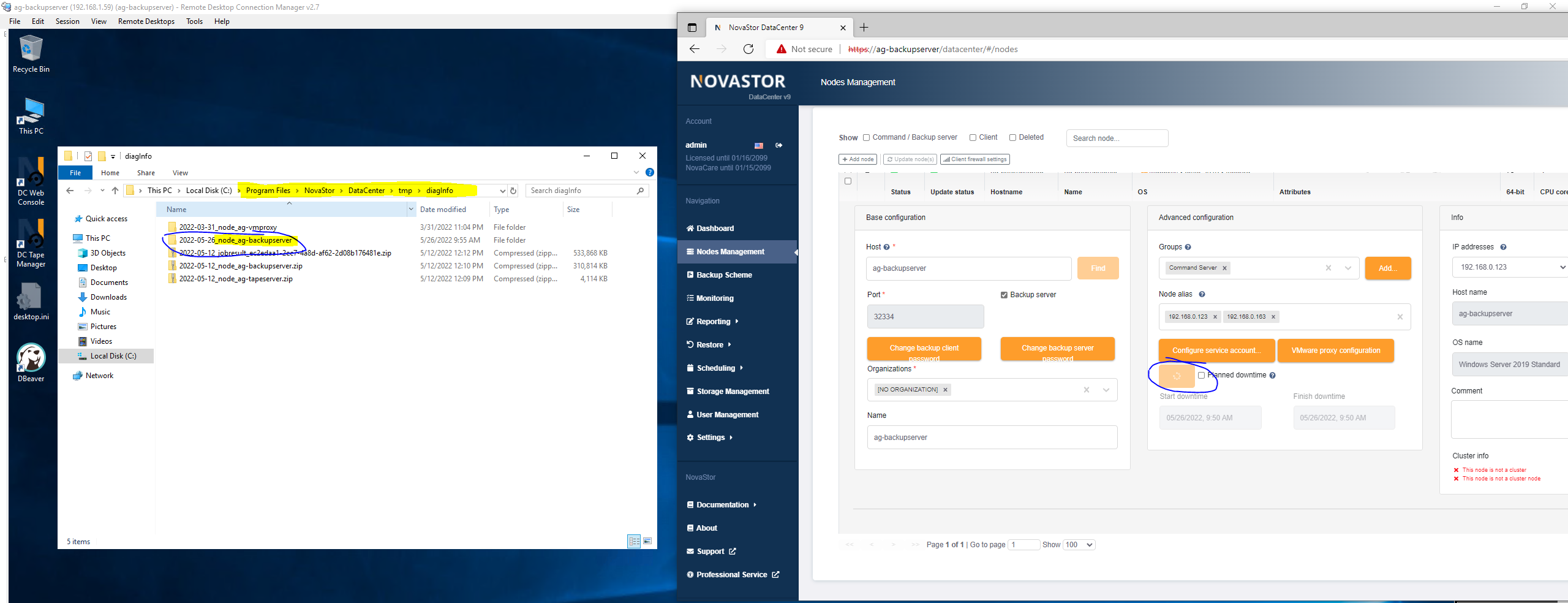
Task: Open the Session menu
Action: click(x=67, y=21)
